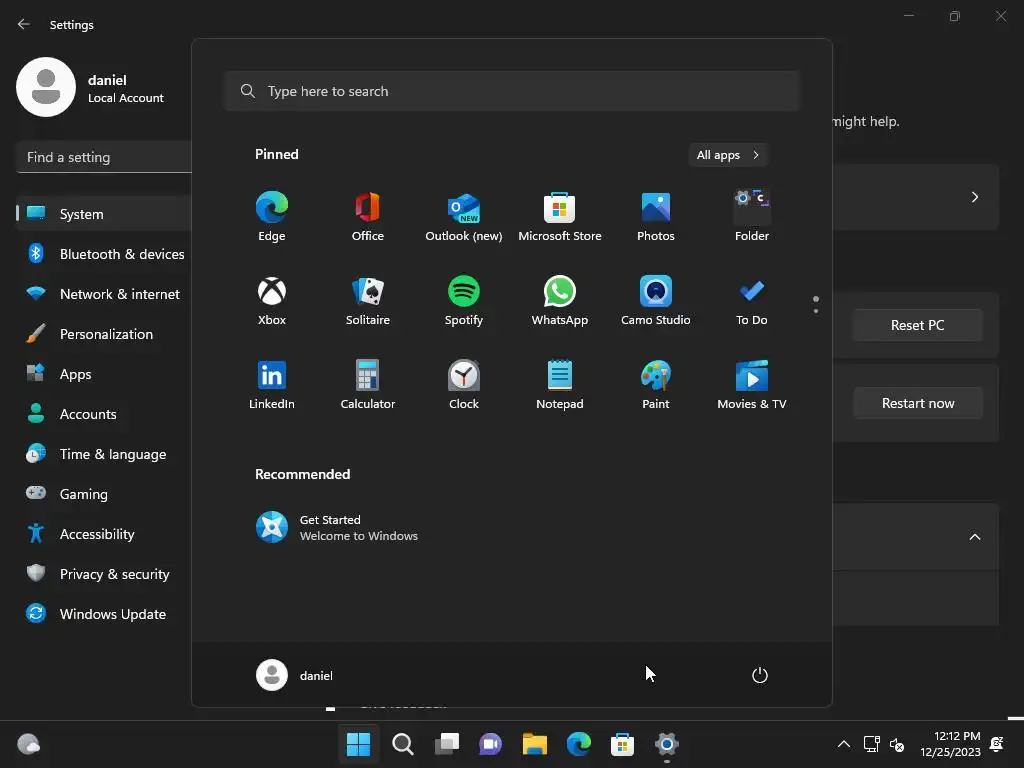Open the Paint app
Image resolution: width=1024 pixels, height=768 pixels.
[x=656, y=385]
